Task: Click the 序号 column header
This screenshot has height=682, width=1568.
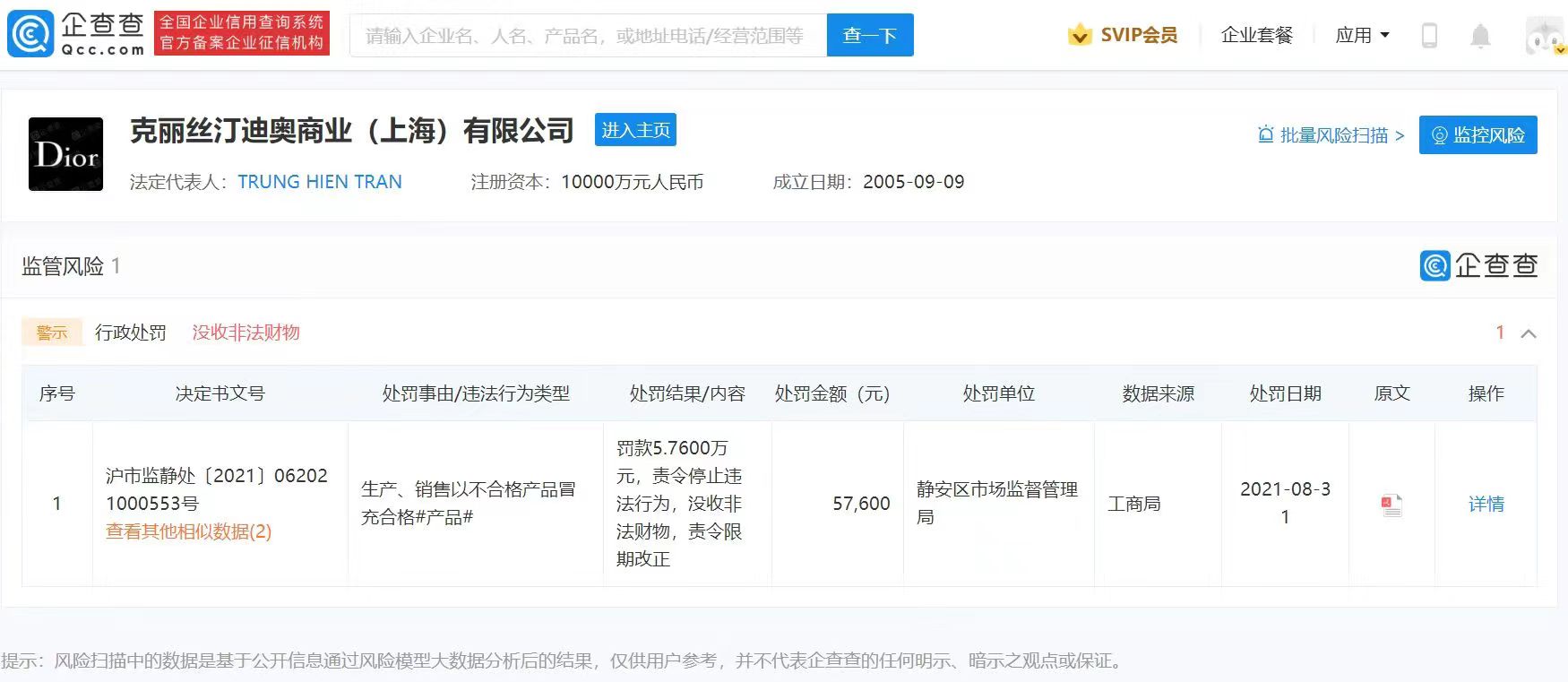Action: (x=57, y=393)
